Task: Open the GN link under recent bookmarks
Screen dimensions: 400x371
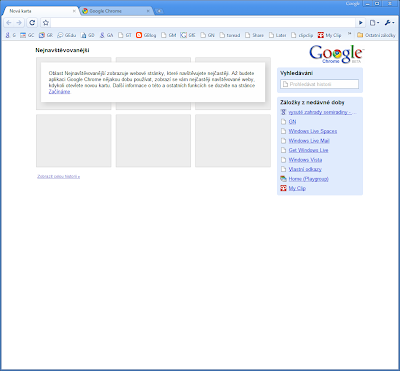Action: pyautogui.click(x=292, y=122)
